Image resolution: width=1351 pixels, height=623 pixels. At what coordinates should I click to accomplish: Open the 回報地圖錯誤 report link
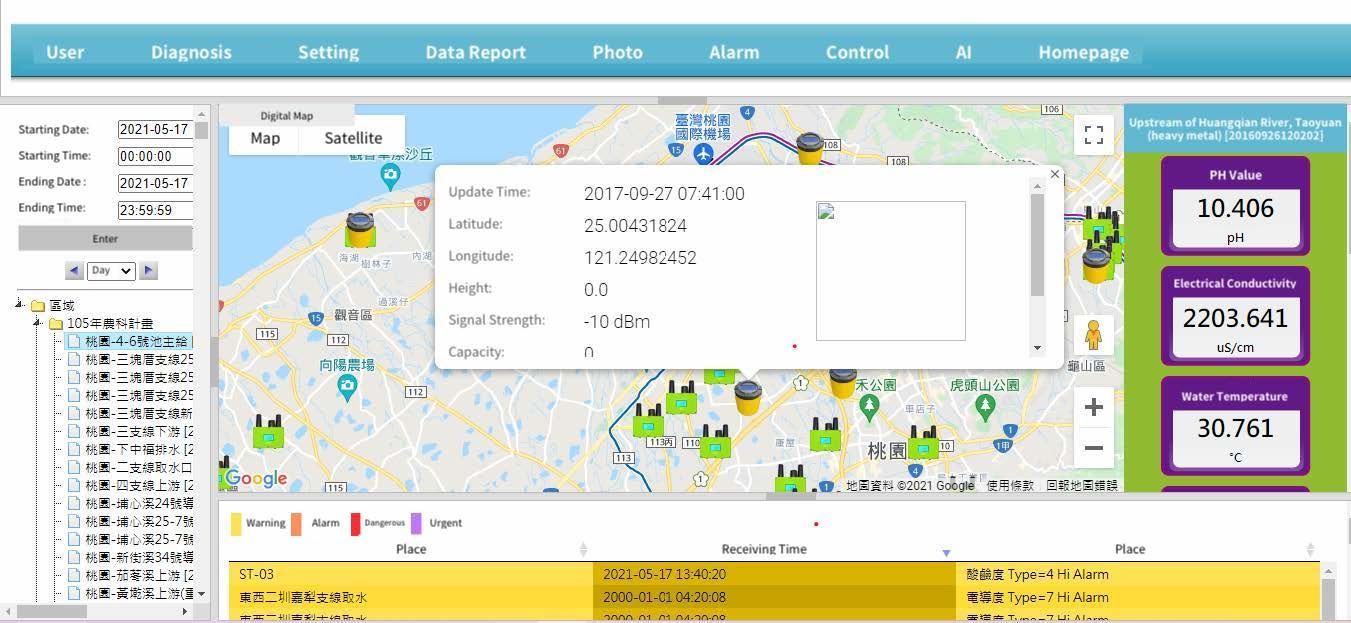tap(1082, 485)
